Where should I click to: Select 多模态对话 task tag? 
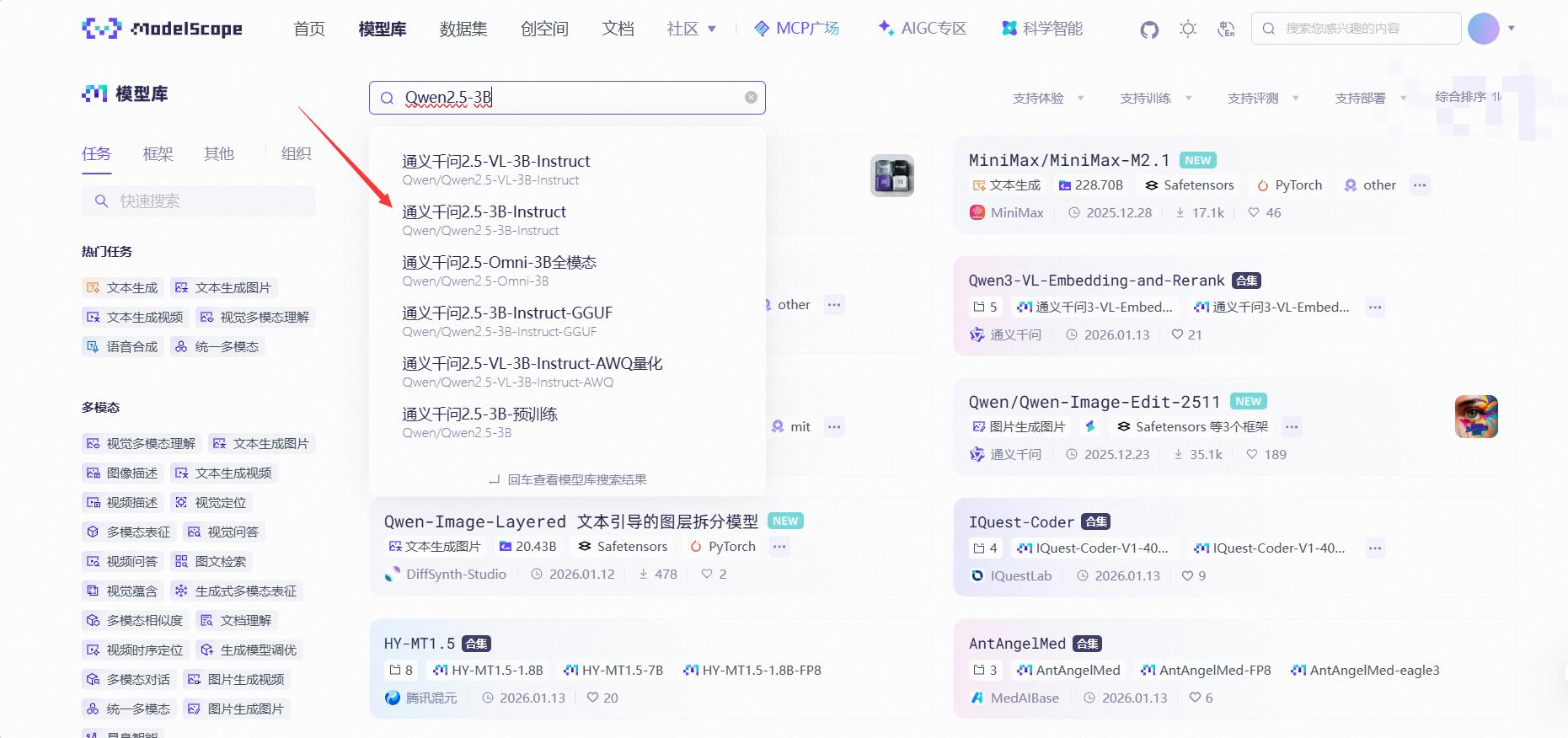pyautogui.click(x=128, y=679)
